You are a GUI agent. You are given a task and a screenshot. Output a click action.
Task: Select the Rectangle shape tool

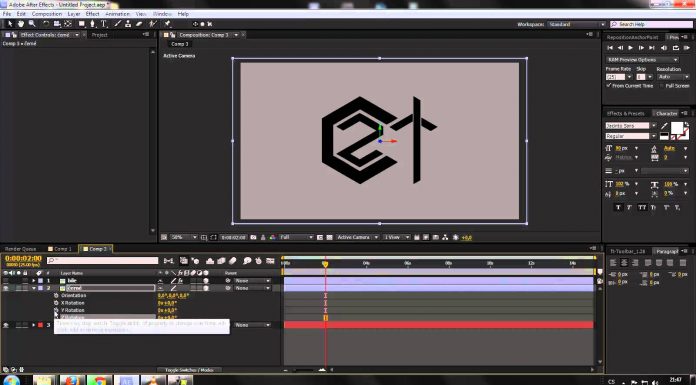(x=82, y=24)
